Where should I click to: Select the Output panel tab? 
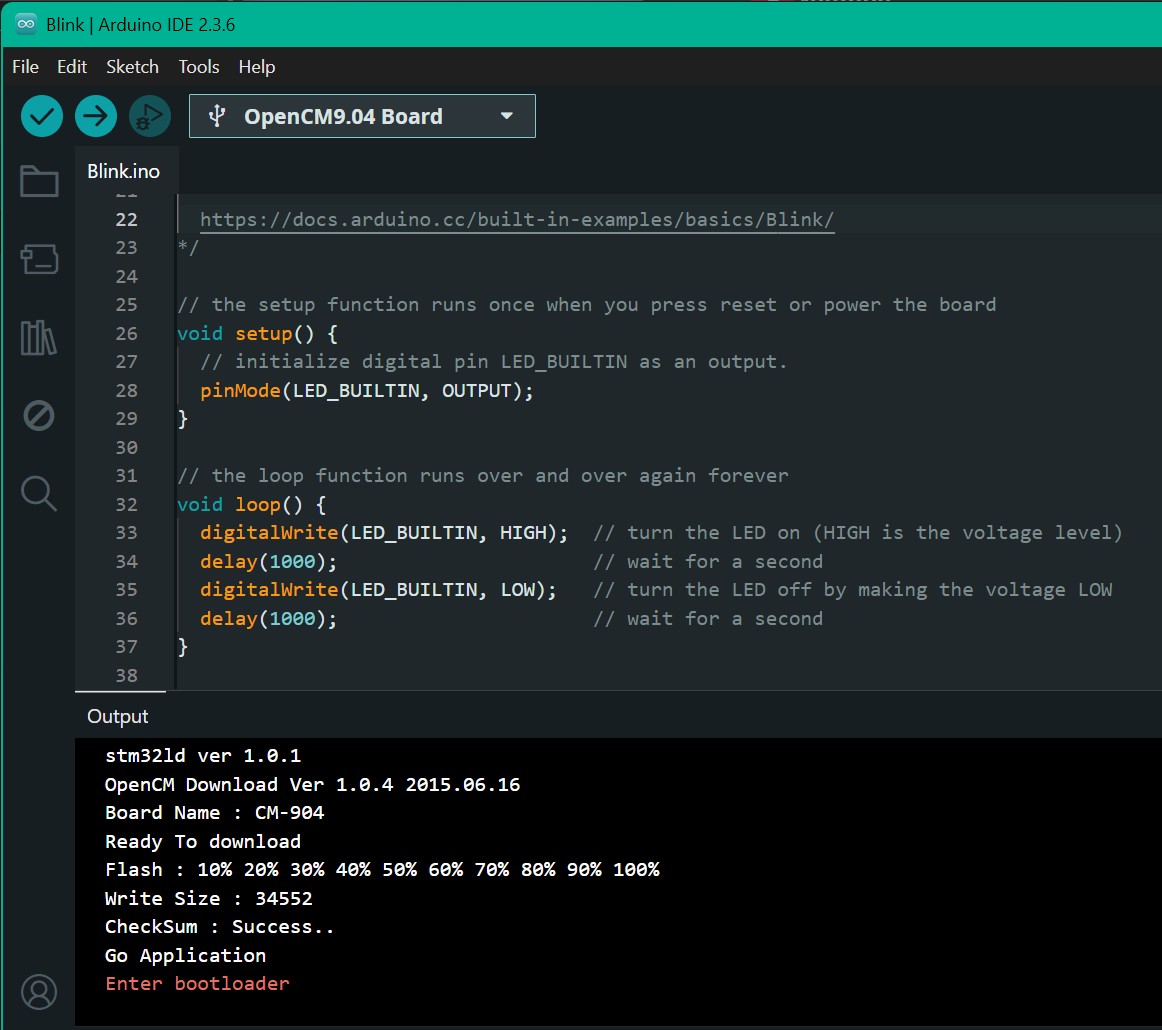[118, 716]
